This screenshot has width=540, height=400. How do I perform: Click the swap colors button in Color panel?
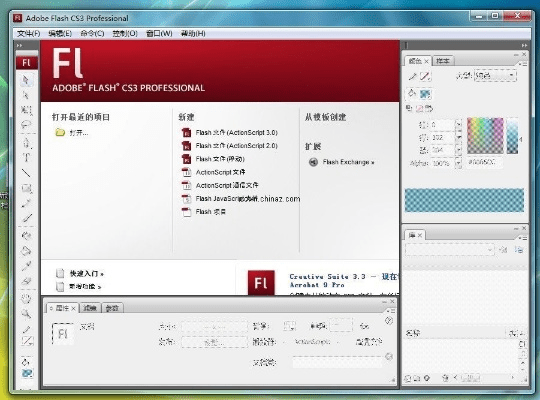pyautogui.click(x=429, y=109)
